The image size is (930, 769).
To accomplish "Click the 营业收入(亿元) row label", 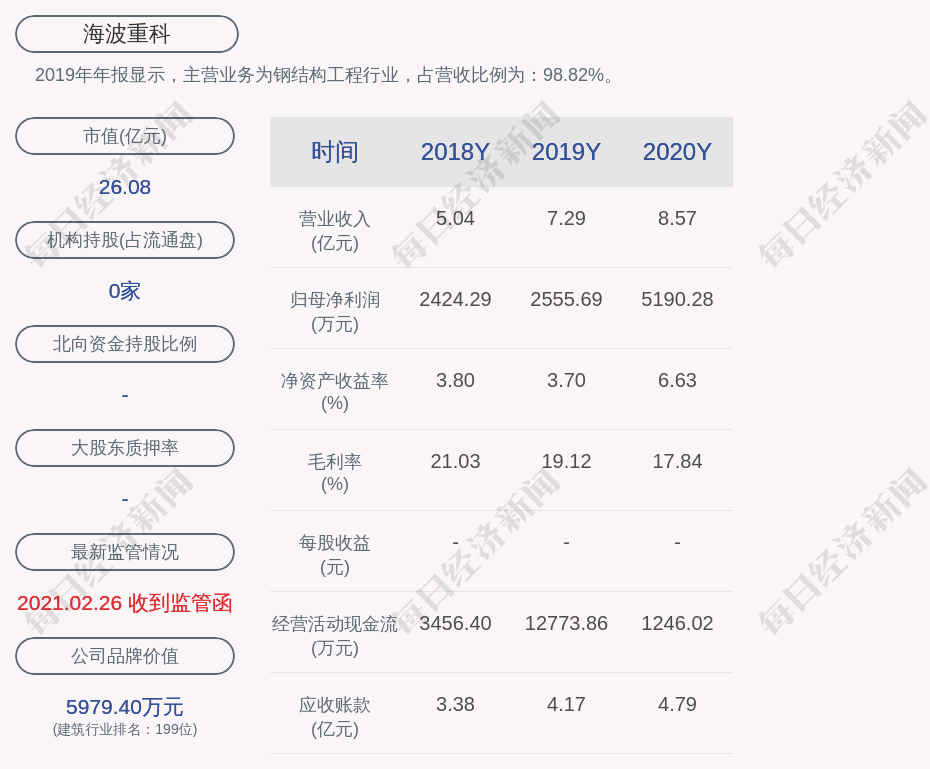I will pos(335,231).
